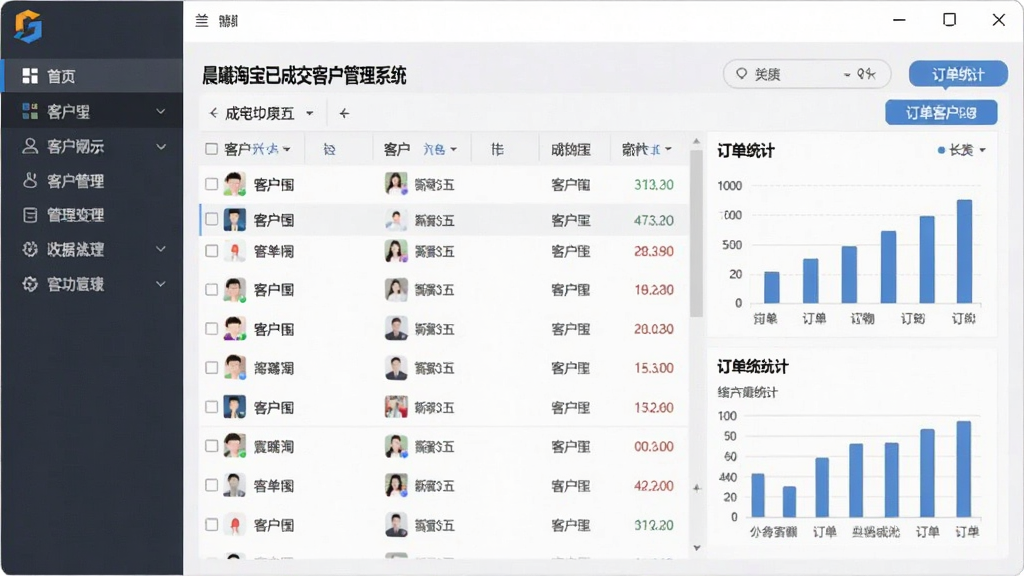This screenshot has width=1024, height=576.
Task: Click the shortest bar in the lower chart
Action: pos(790,502)
